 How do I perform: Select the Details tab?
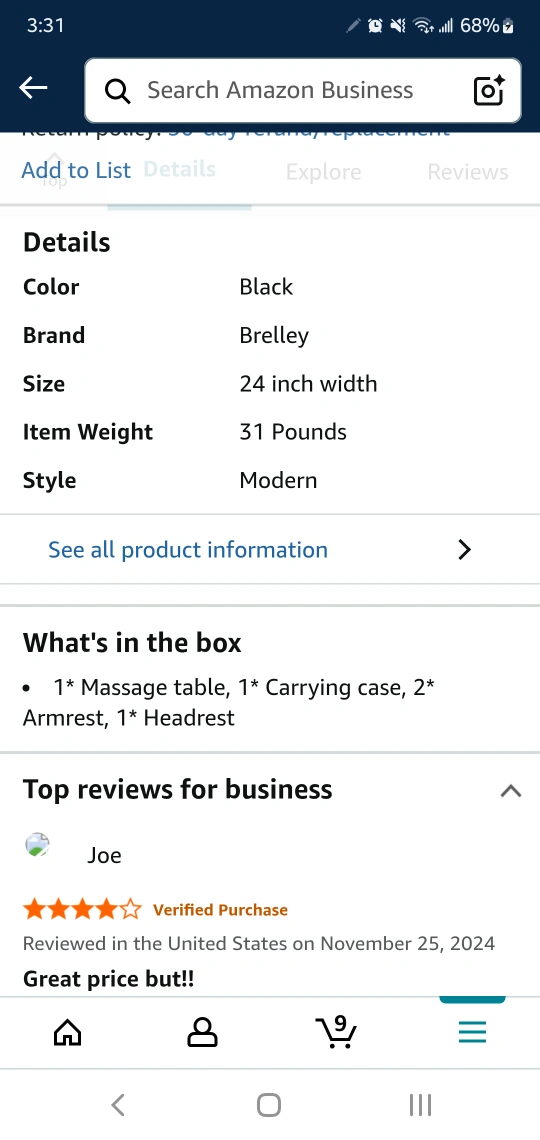[x=180, y=169]
